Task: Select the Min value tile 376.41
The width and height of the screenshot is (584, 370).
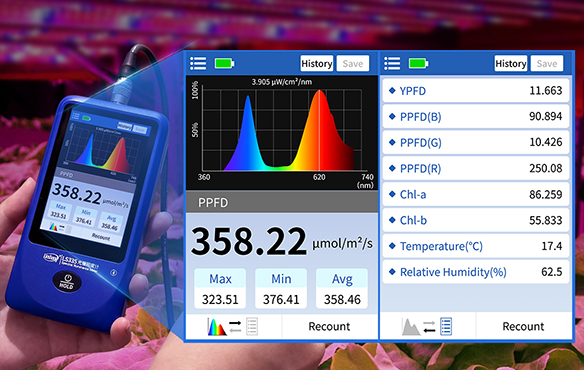Action: 281,289
